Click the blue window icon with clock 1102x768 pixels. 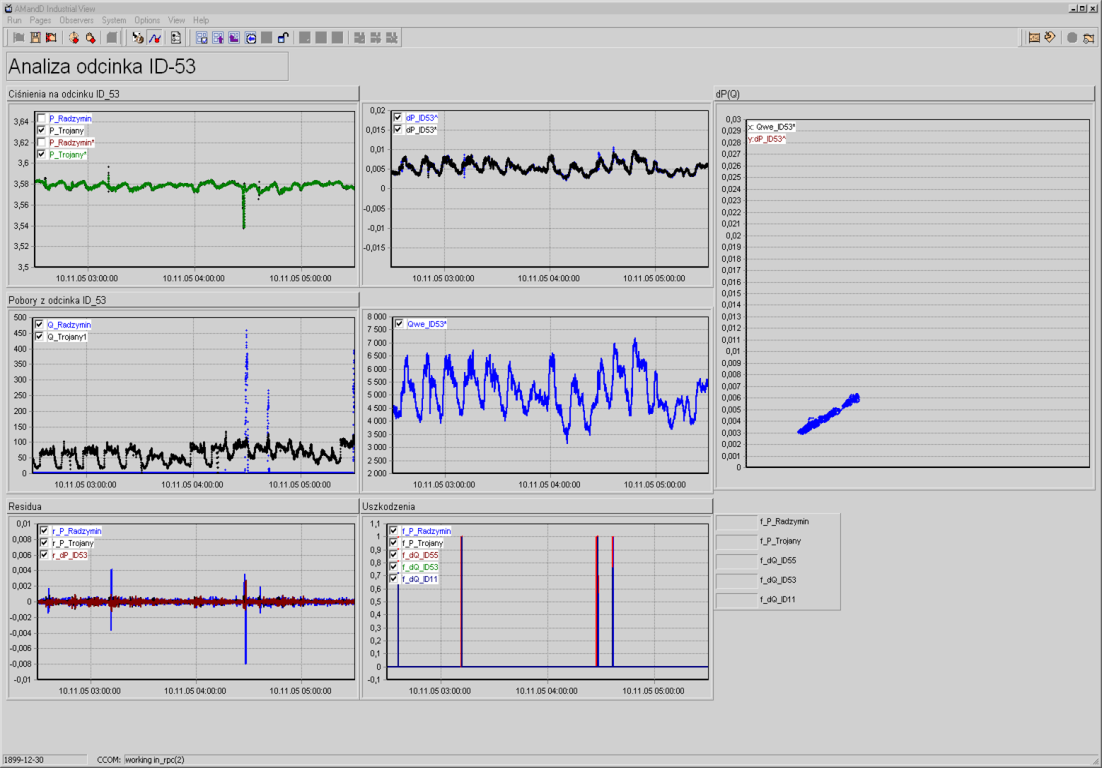point(250,38)
